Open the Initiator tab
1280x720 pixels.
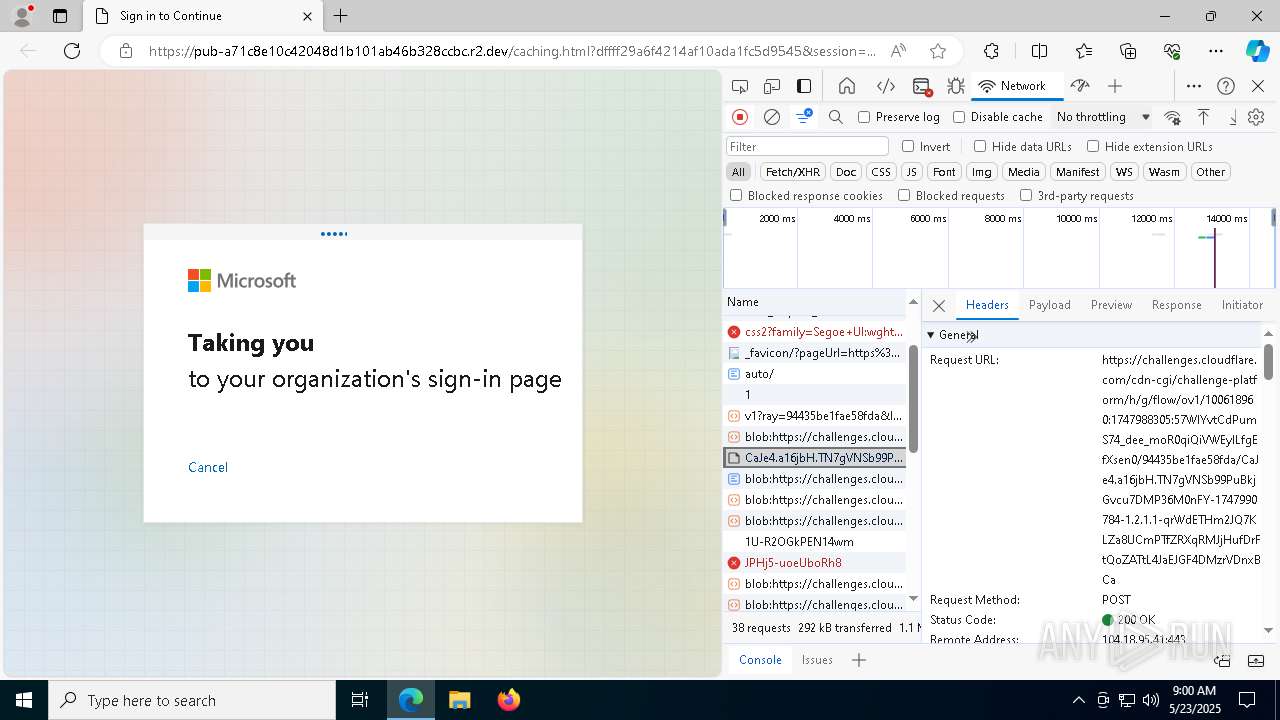click(x=1242, y=305)
